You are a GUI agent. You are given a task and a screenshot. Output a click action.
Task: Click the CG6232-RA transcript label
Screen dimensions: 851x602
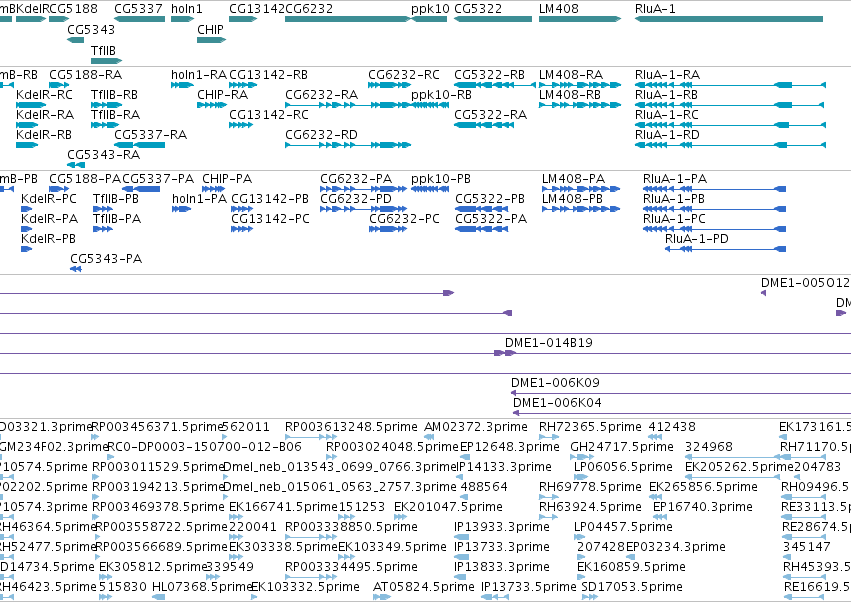pyautogui.click(x=321, y=94)
